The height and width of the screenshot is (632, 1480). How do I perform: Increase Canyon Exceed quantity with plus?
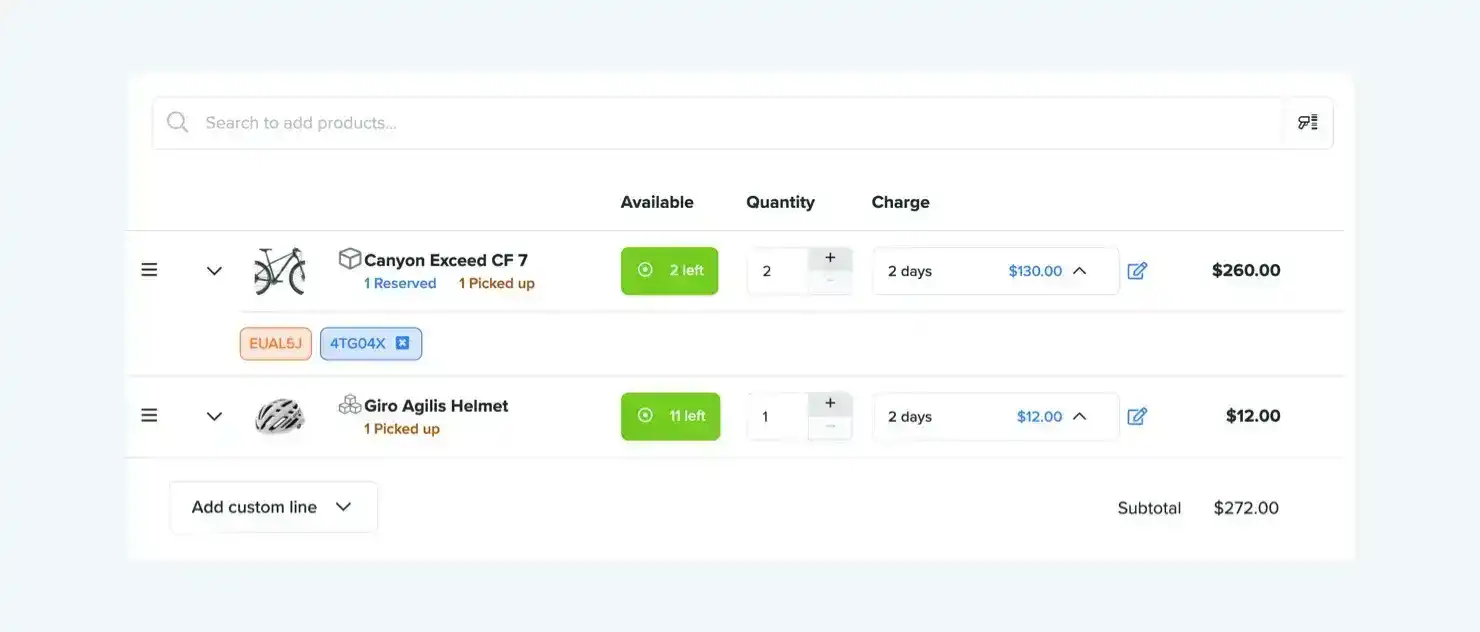[x=830, y=259]
